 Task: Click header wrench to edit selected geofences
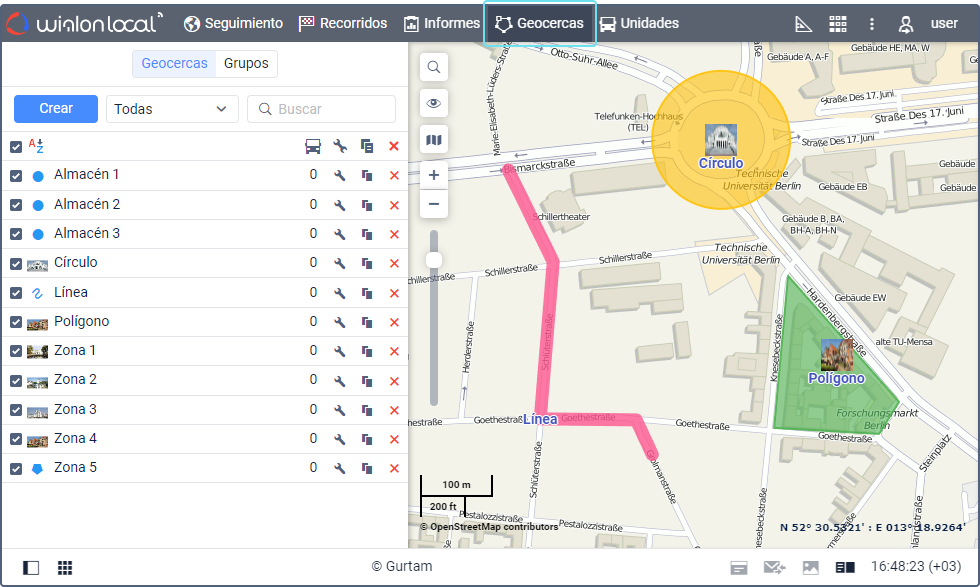340,146
